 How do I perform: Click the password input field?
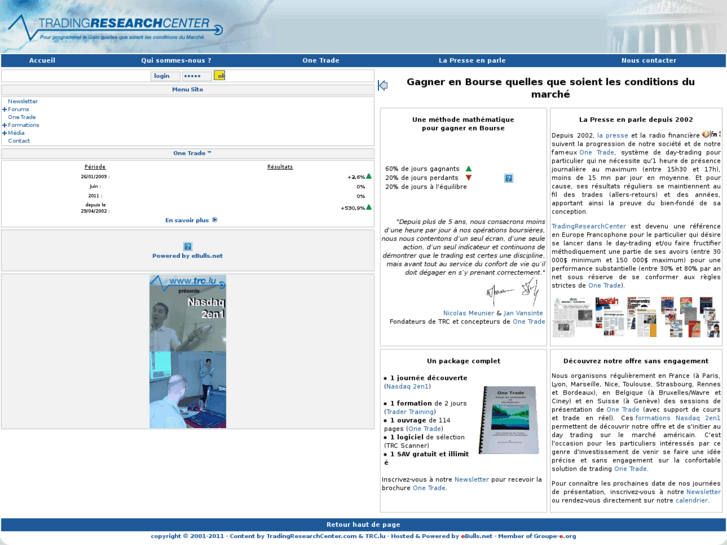click(197, 76)
